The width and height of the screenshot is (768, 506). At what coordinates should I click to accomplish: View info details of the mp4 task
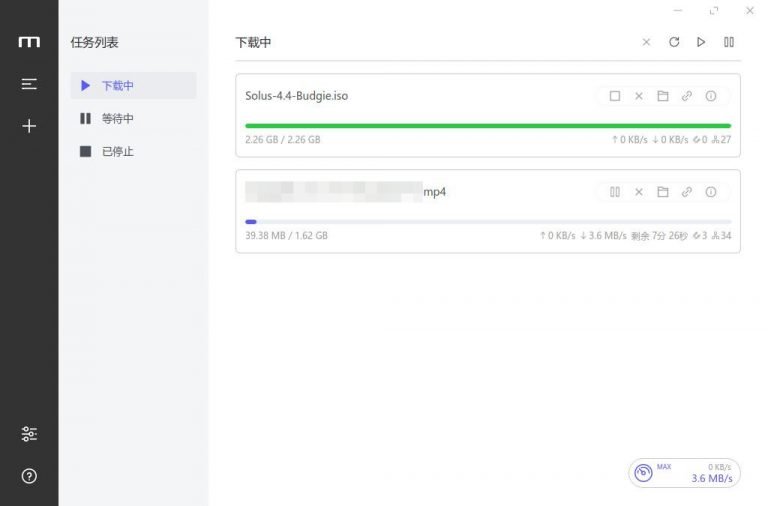click(x=711, y=192)
